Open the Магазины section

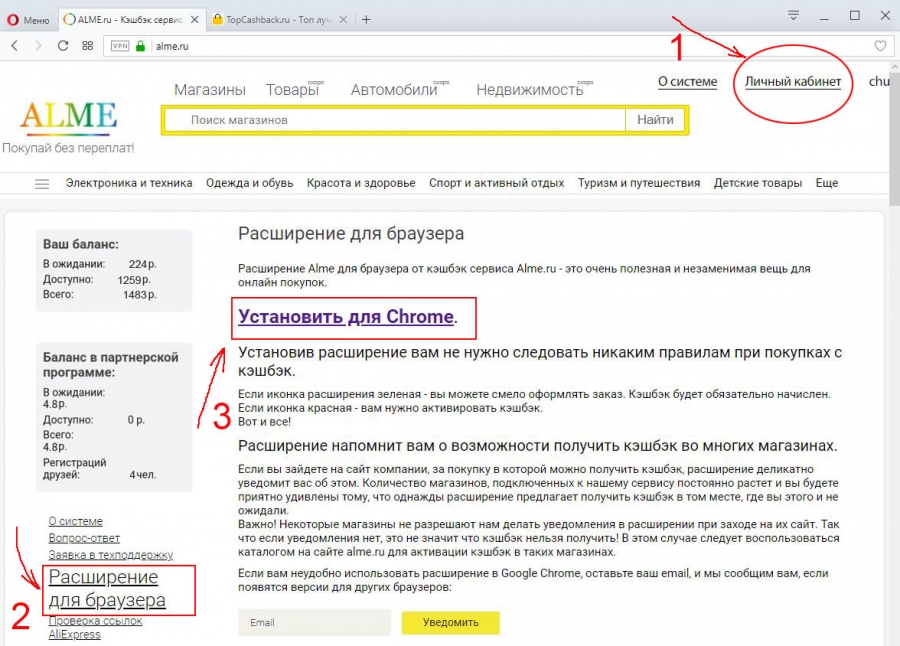[210, 90]
